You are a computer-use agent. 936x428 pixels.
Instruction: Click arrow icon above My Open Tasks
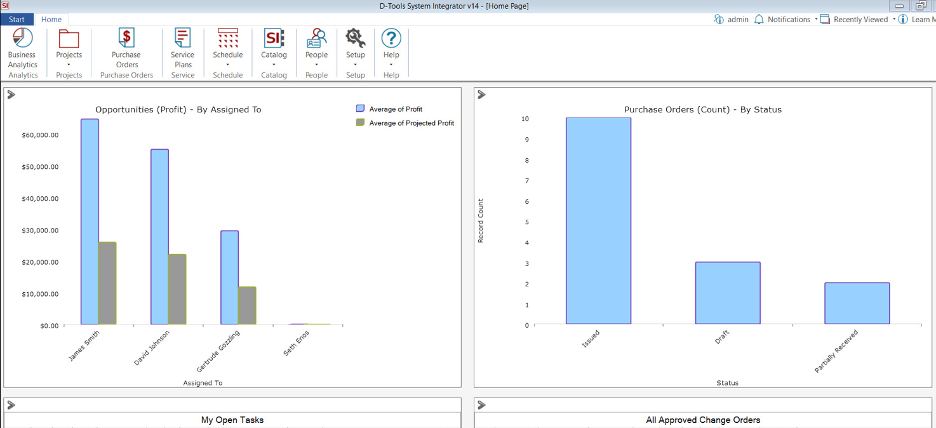coord(11,405)
